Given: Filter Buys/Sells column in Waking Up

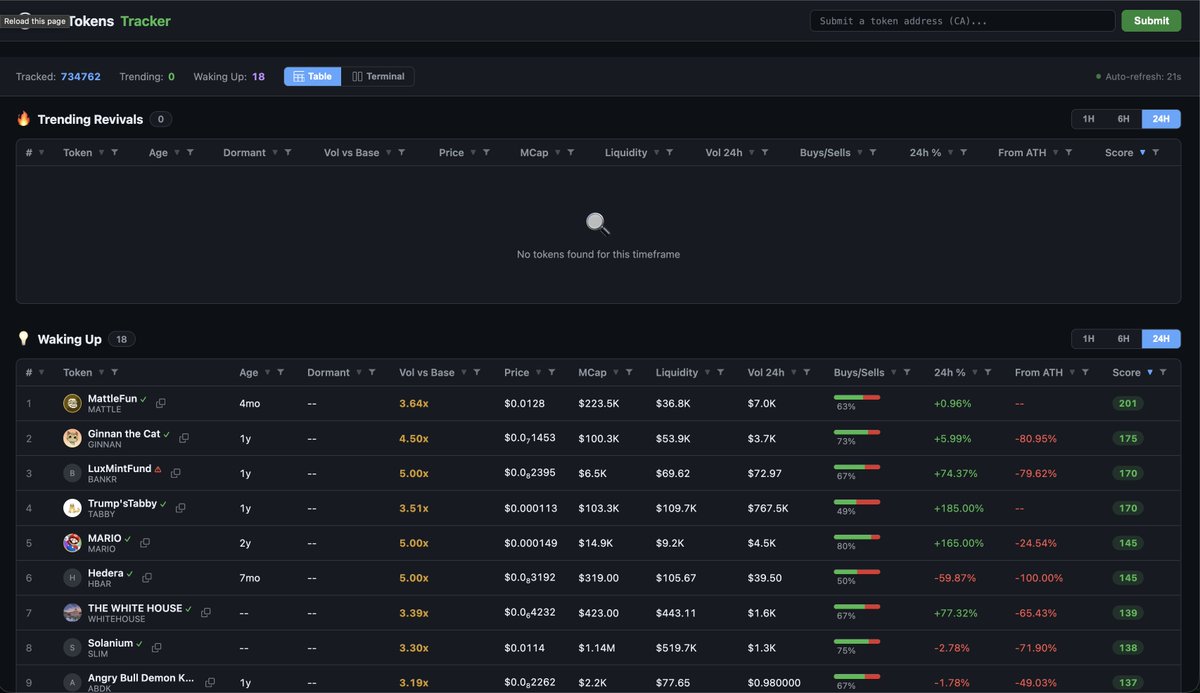Looking at the screenshot, I should coord(908,373).
